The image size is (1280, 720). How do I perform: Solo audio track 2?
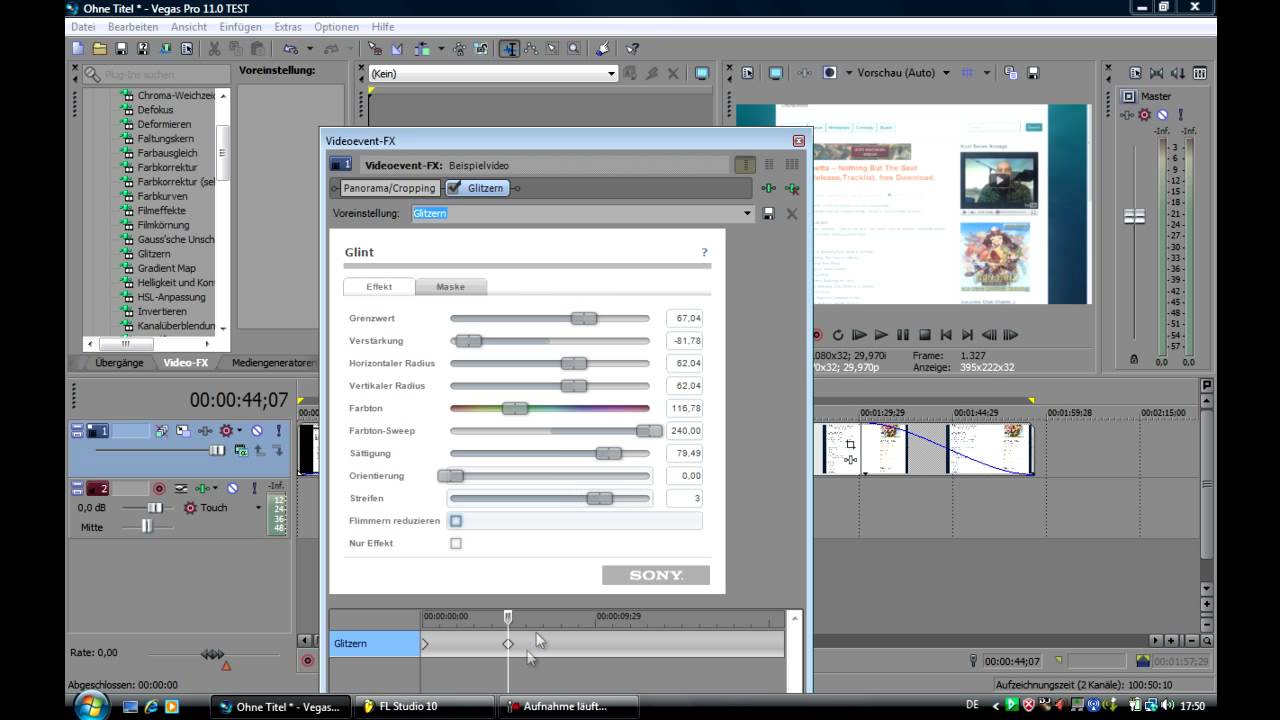pos(254,488)
